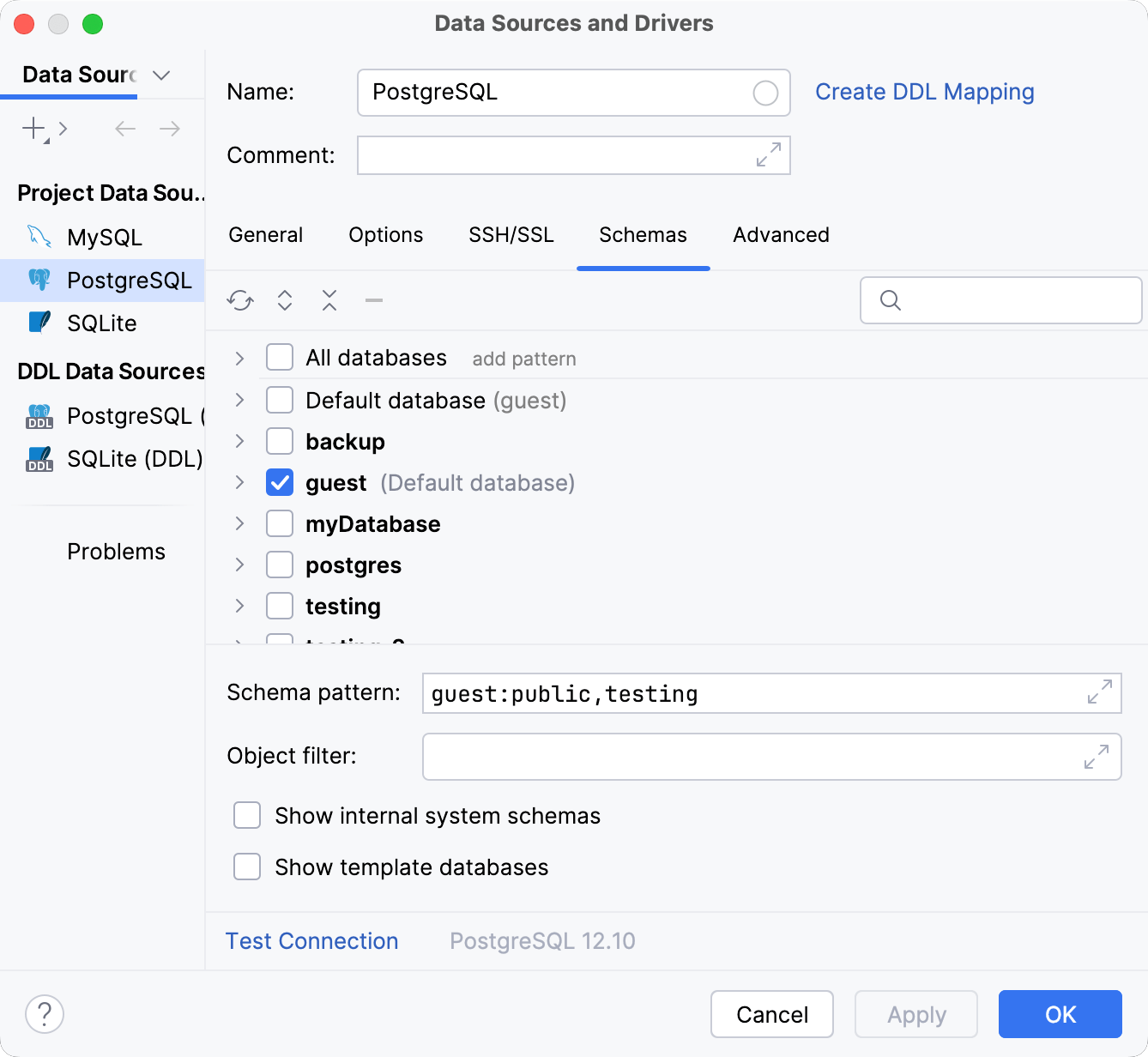Uncheck the guest default database
The width and height of the screenshot is (1148, 1057).
point(279,482)
